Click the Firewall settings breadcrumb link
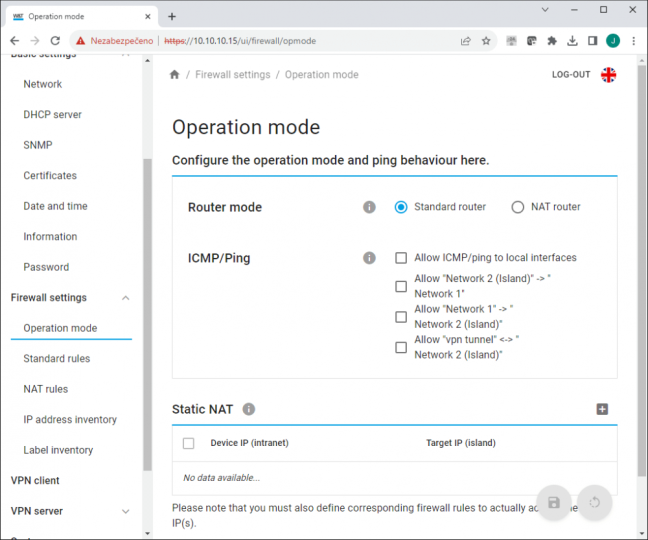 (x=233, y=75)
